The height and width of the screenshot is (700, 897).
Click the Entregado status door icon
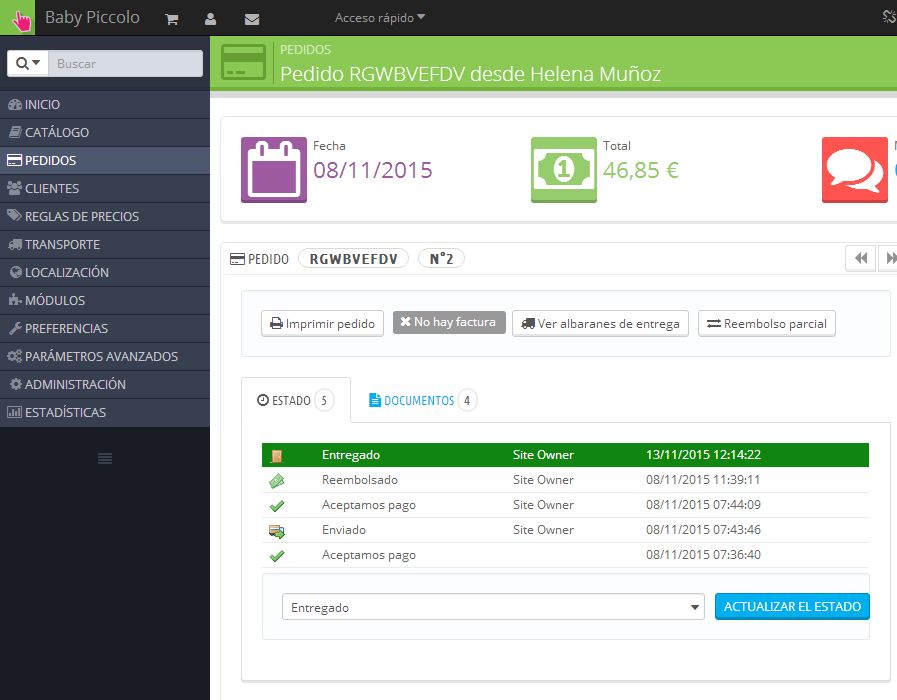277,456
